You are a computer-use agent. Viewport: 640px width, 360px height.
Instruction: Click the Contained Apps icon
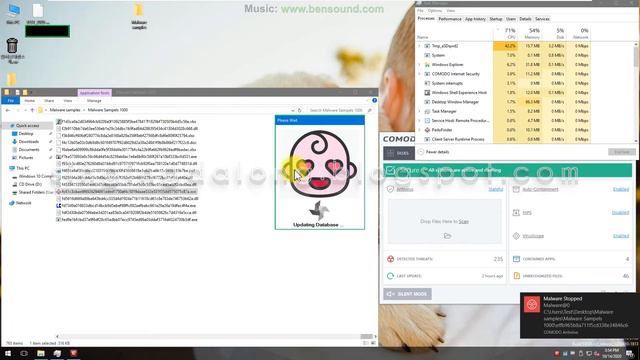(516, 259)
